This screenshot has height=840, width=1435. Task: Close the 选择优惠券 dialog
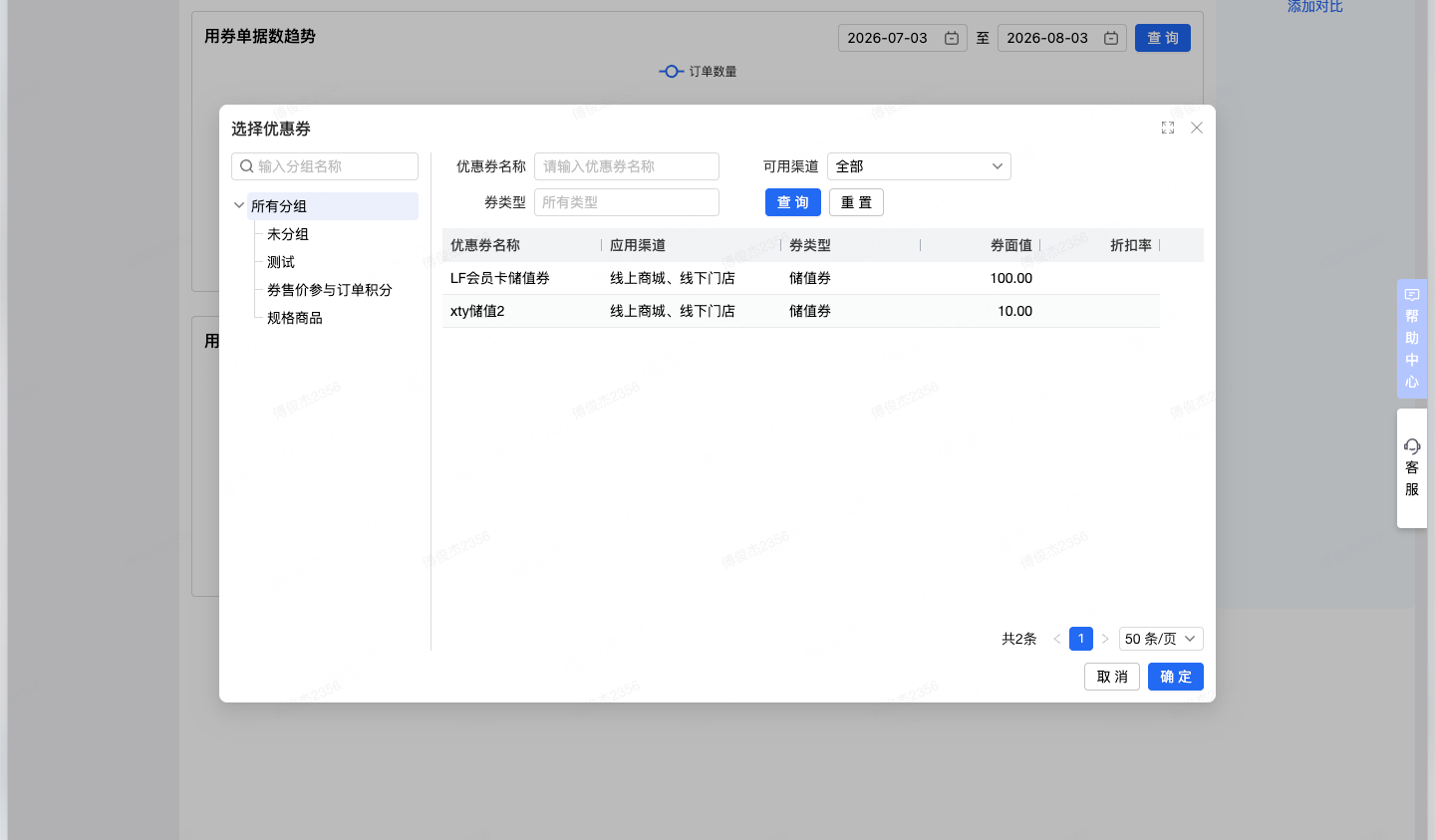(1197, 128)
